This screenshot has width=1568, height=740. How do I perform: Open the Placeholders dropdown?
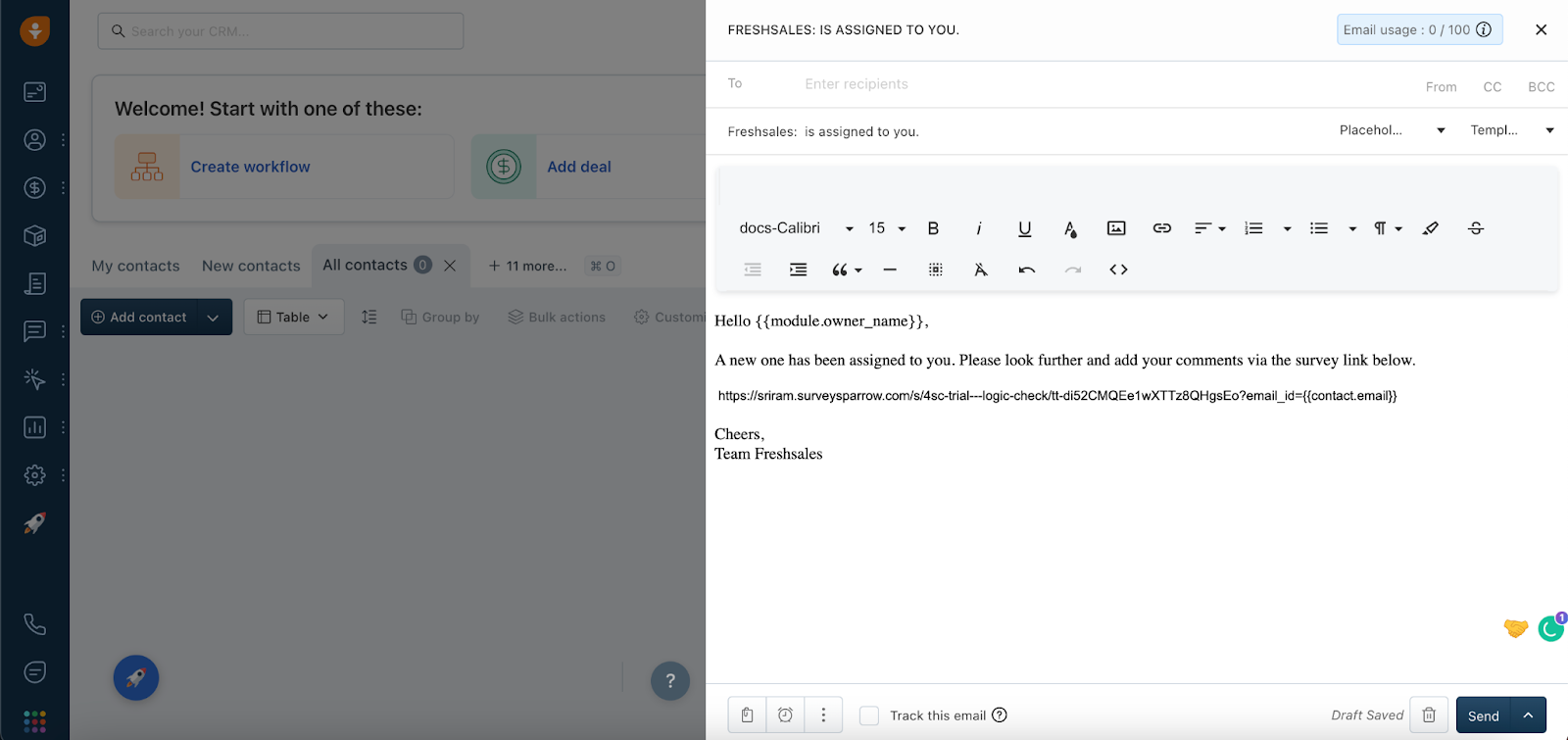click(1392, 130)
